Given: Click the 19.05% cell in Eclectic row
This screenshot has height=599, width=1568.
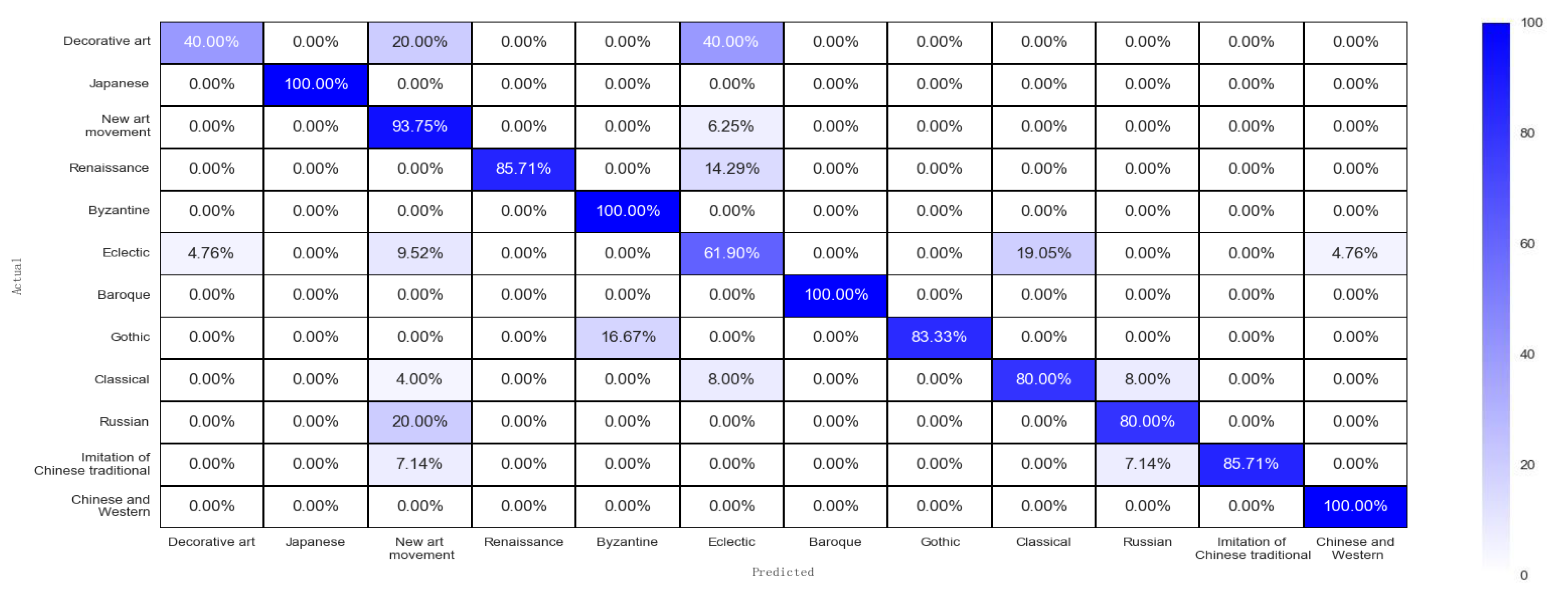Looking at the screenshot, I should coord(1043,253).
